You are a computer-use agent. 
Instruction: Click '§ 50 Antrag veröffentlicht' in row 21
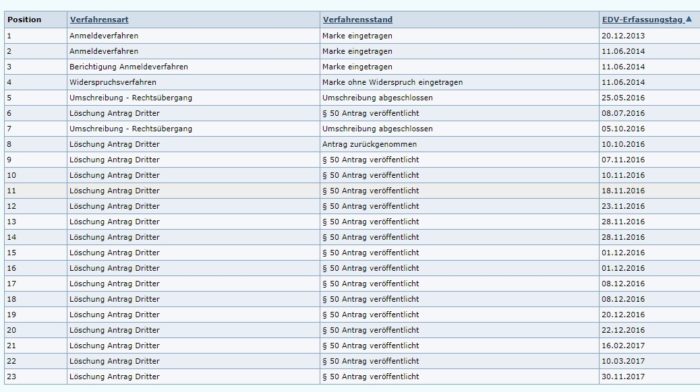(x=371, y=346)
